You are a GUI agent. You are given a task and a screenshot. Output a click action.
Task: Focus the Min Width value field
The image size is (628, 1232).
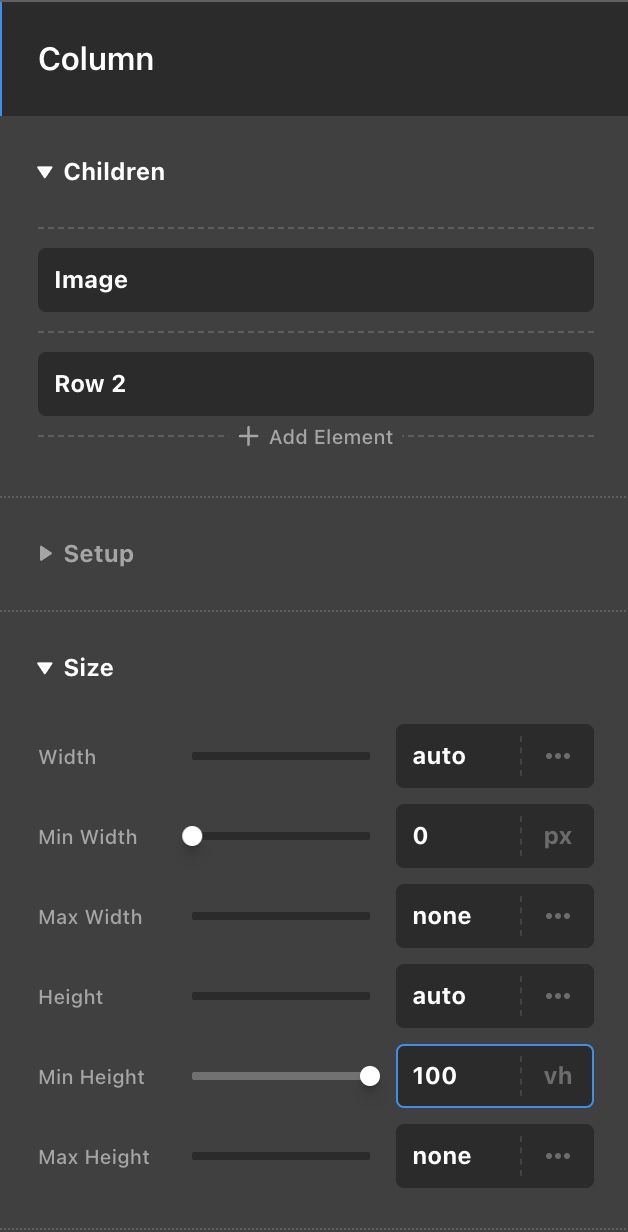pyautogui.click(x=458, y=836)
